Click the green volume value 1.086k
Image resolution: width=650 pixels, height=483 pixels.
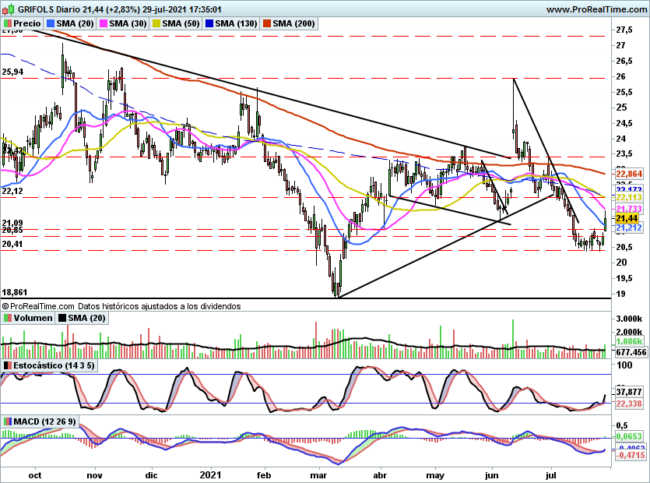[629, 341]
